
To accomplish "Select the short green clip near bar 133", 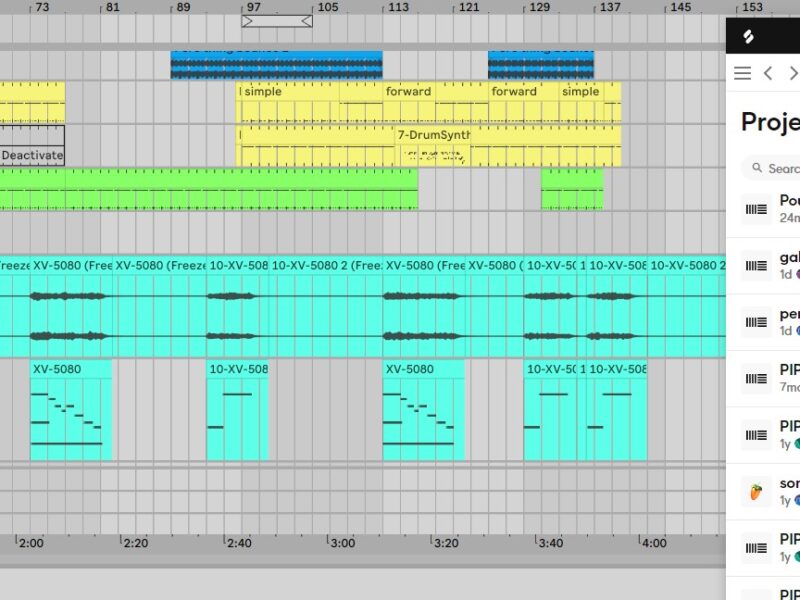I will 572,189.
